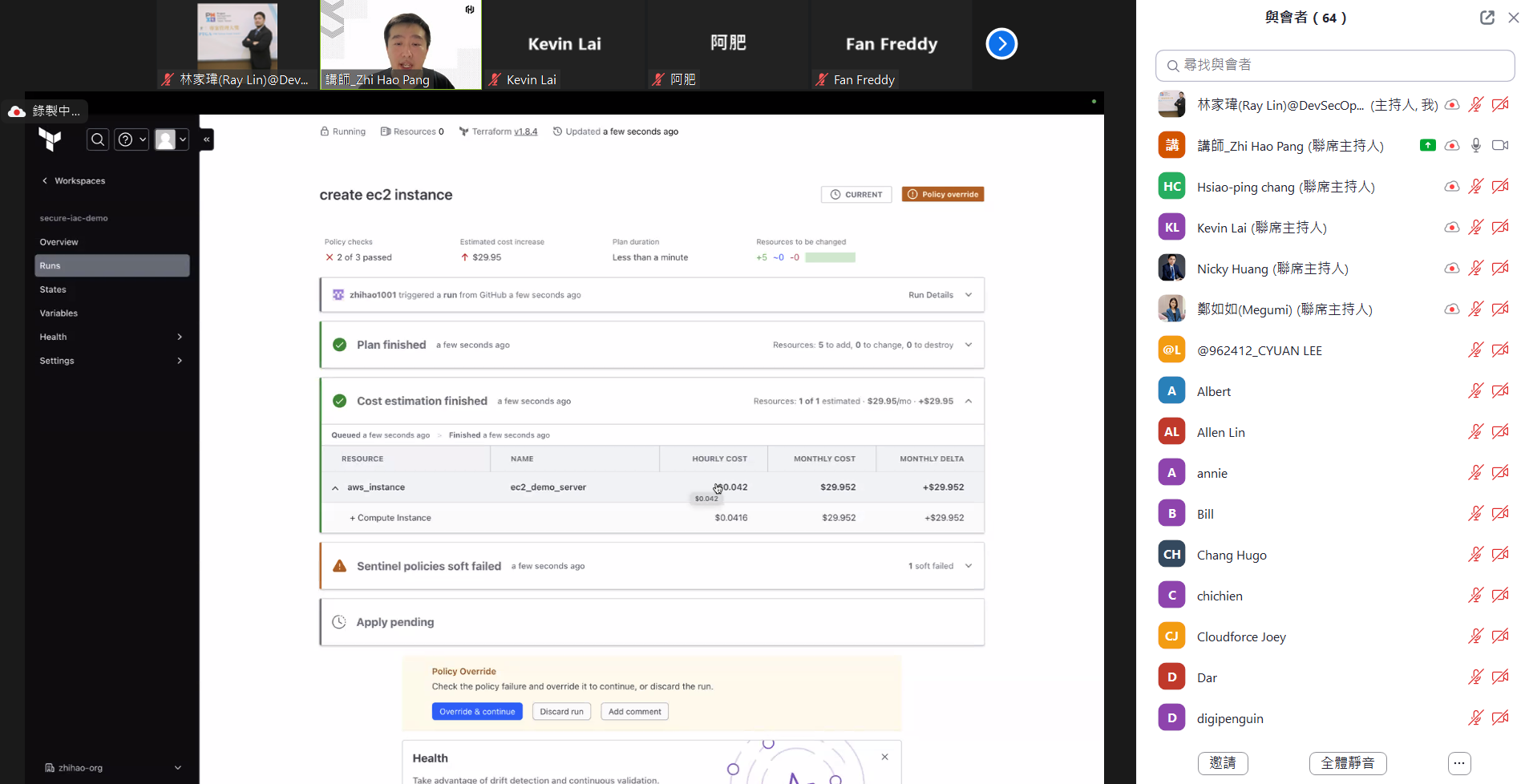The image size is (1521, 784).
Task: Open the search magnifier icon in sidebar
Action: 98,139
